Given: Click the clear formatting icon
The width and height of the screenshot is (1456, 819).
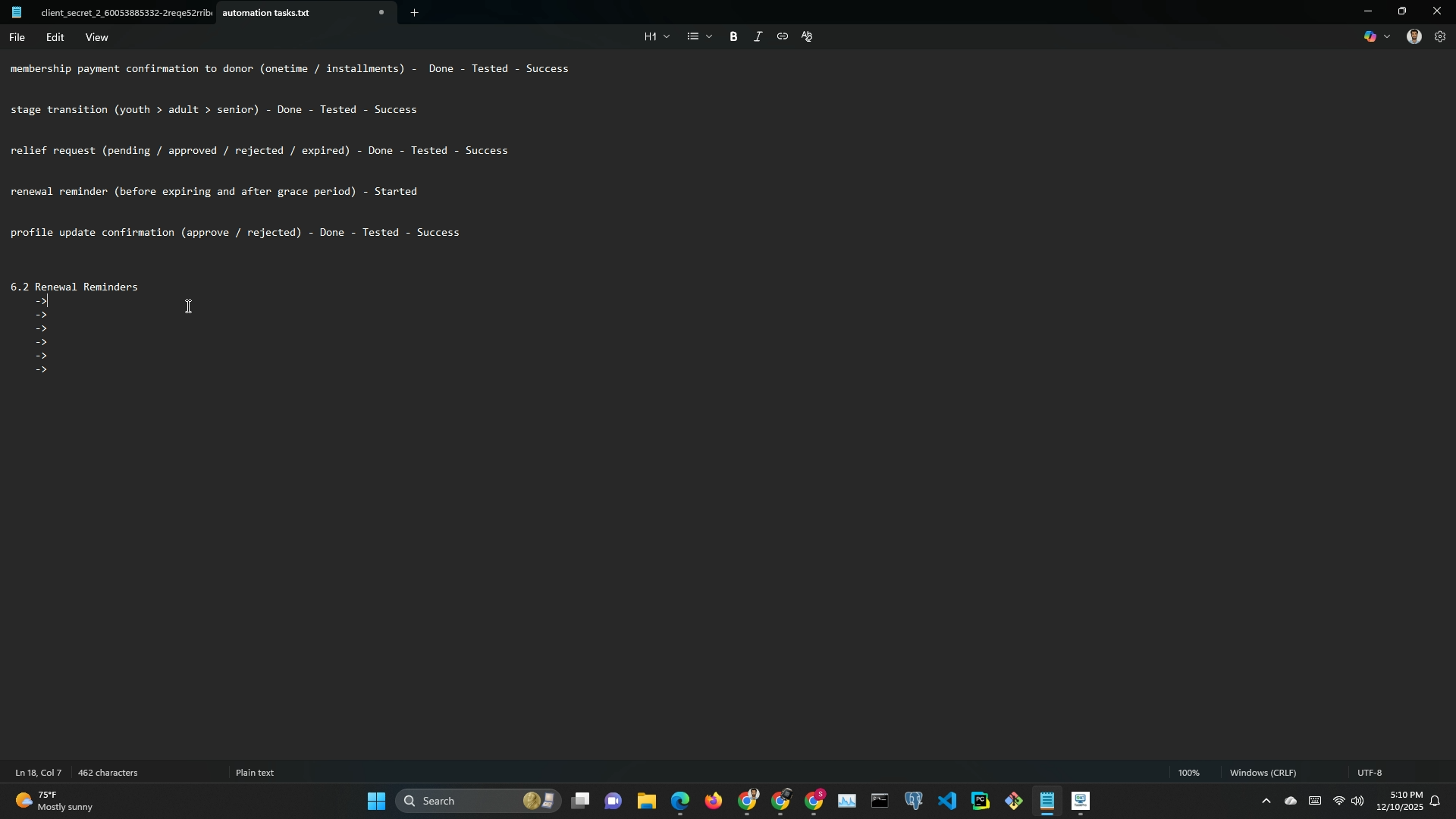Looking at the screenshot, I should point(807,36).
